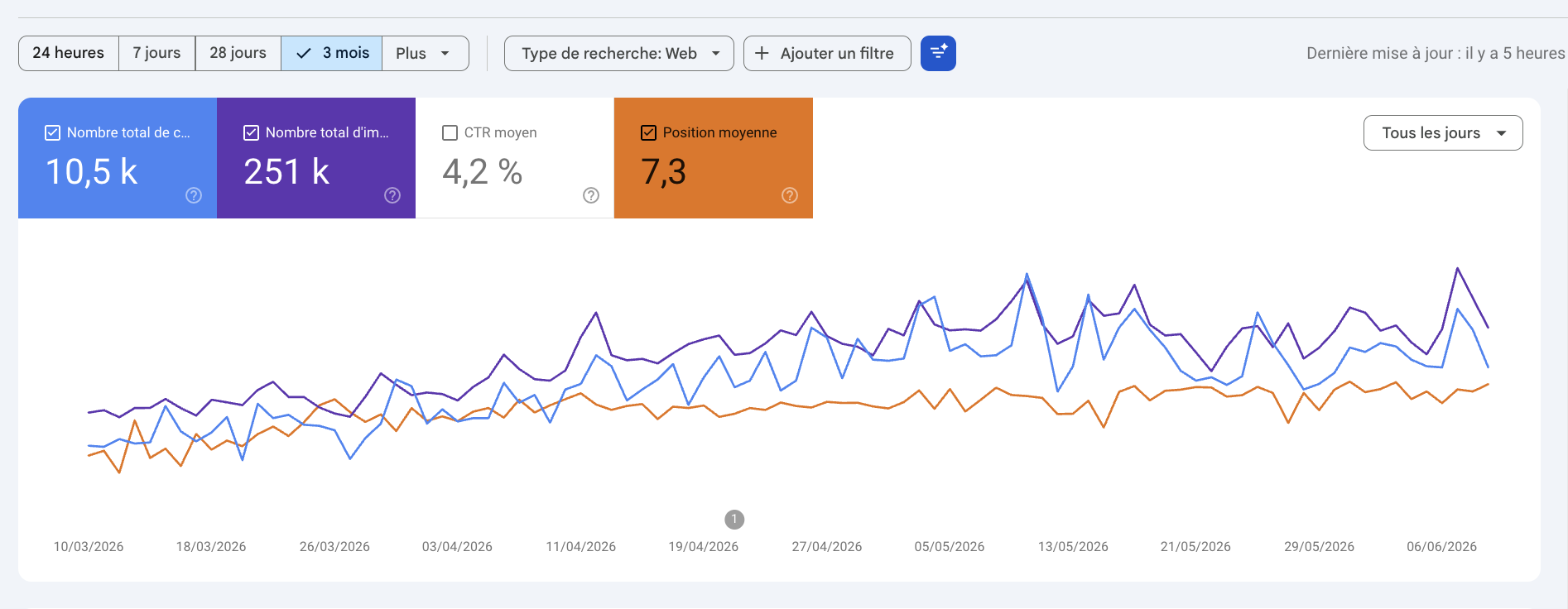
Task: Open the Tous les jours dropdown
Action: click(x=1443, y=133)
